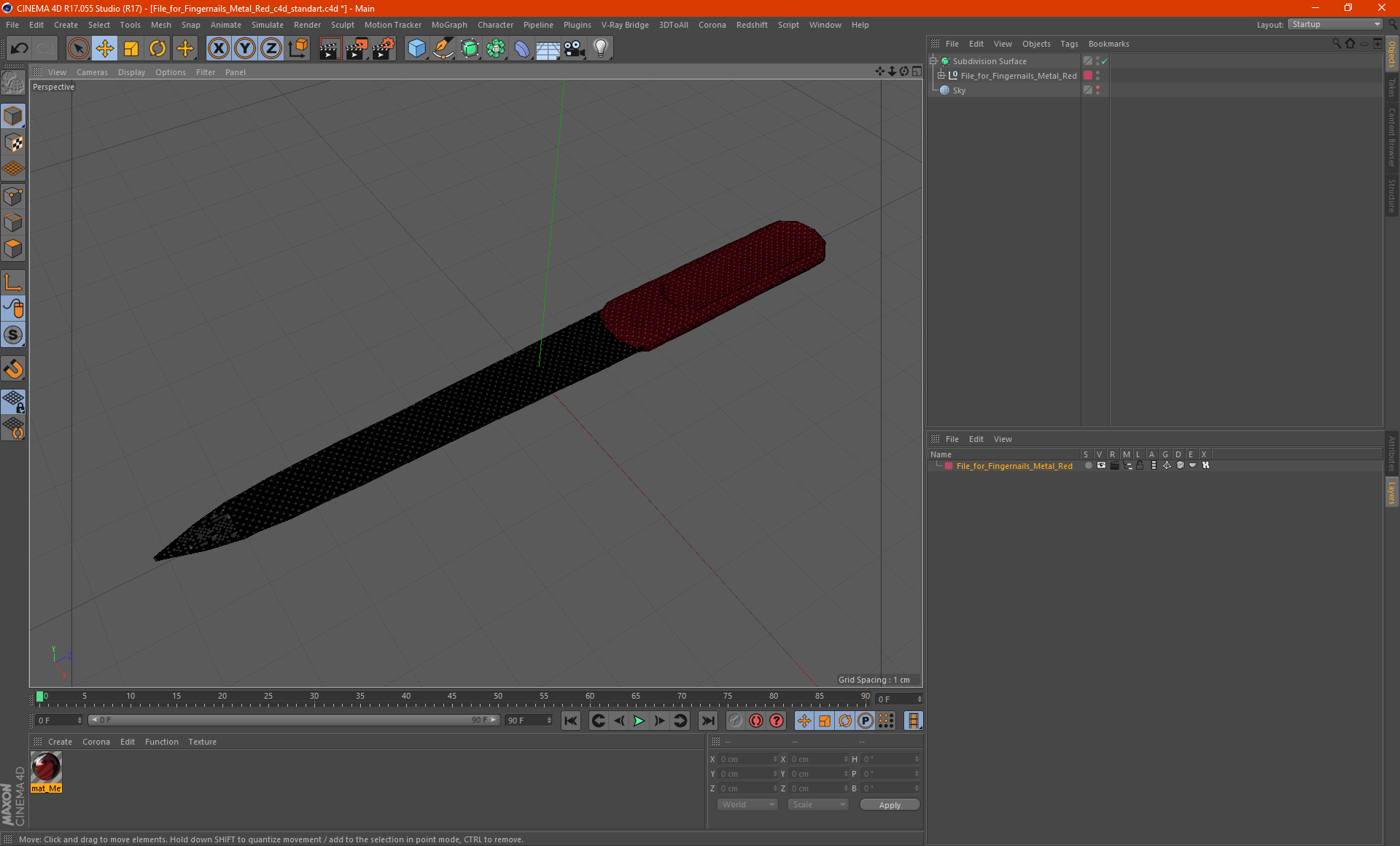Add a Cube primitive object
Screen dimensions: 1400x846
click(x=416, y=49)
